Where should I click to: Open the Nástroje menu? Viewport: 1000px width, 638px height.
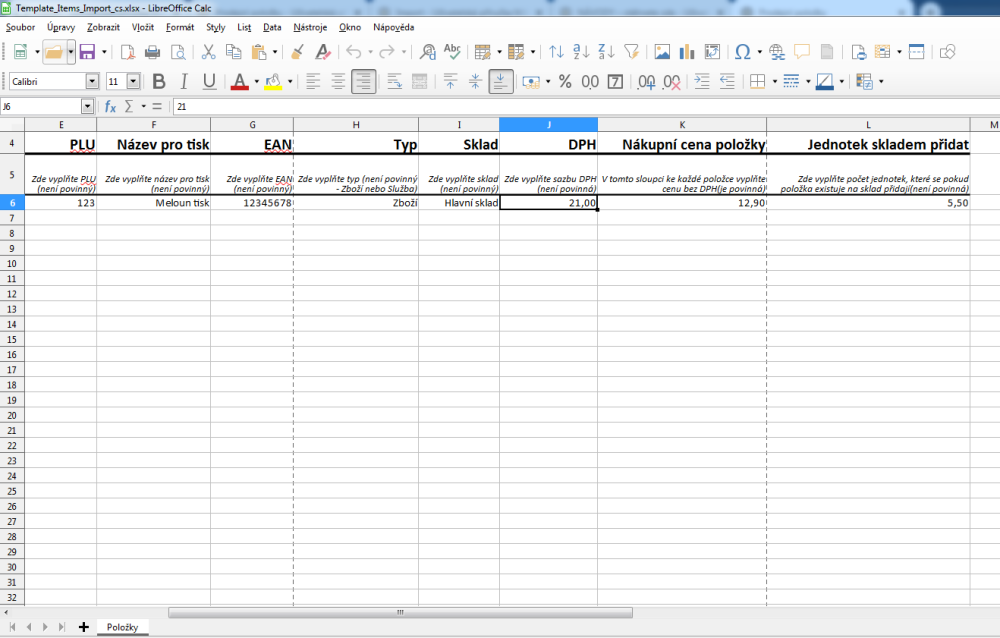310,27
